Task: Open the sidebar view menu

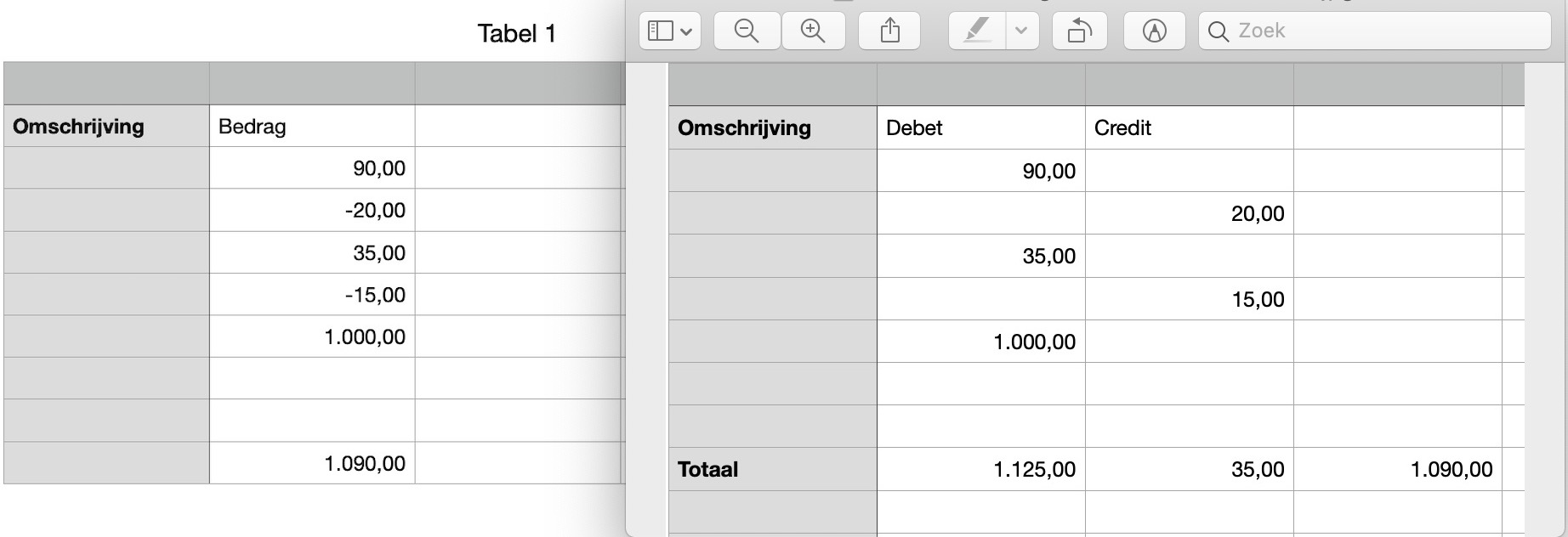Action: pos(669,31)
